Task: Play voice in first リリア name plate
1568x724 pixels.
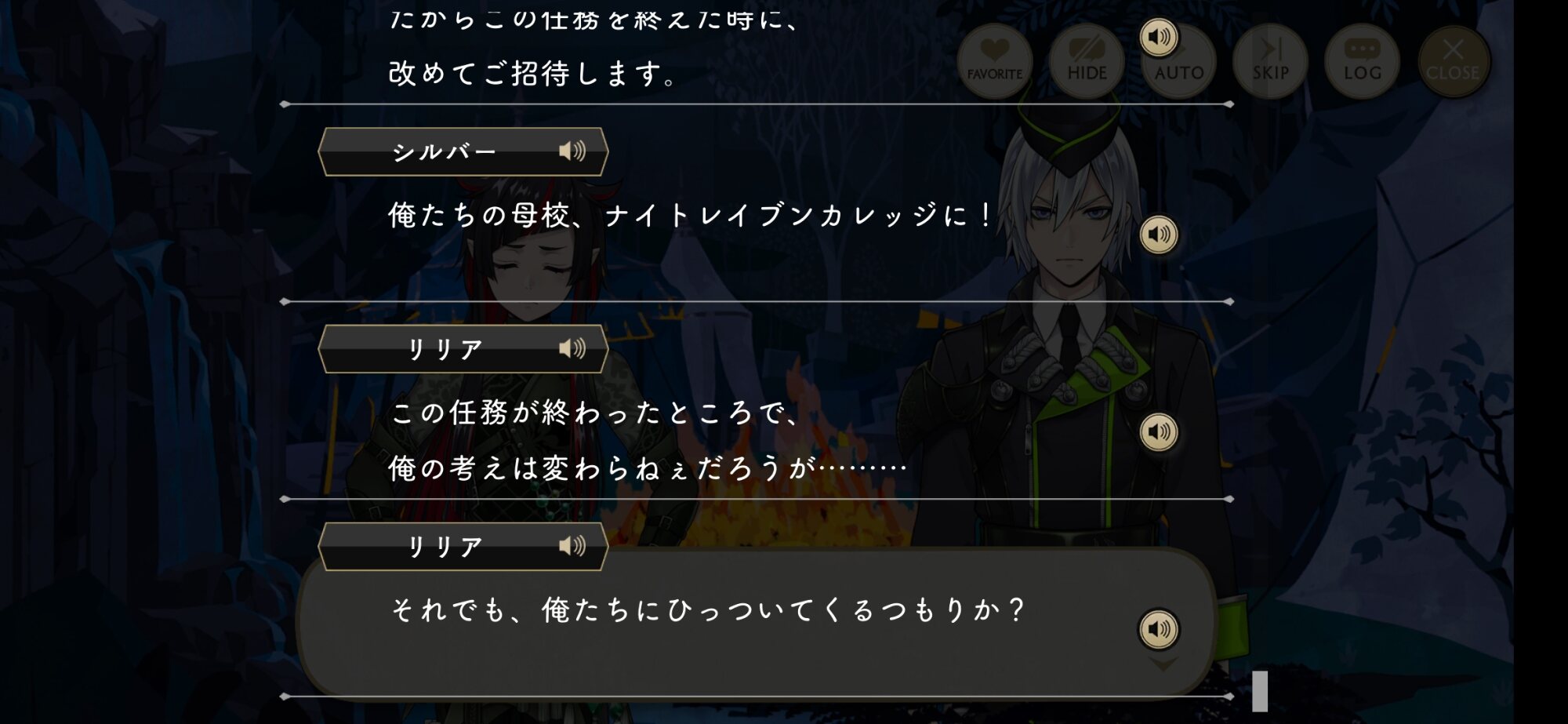Action: [572, 348]
